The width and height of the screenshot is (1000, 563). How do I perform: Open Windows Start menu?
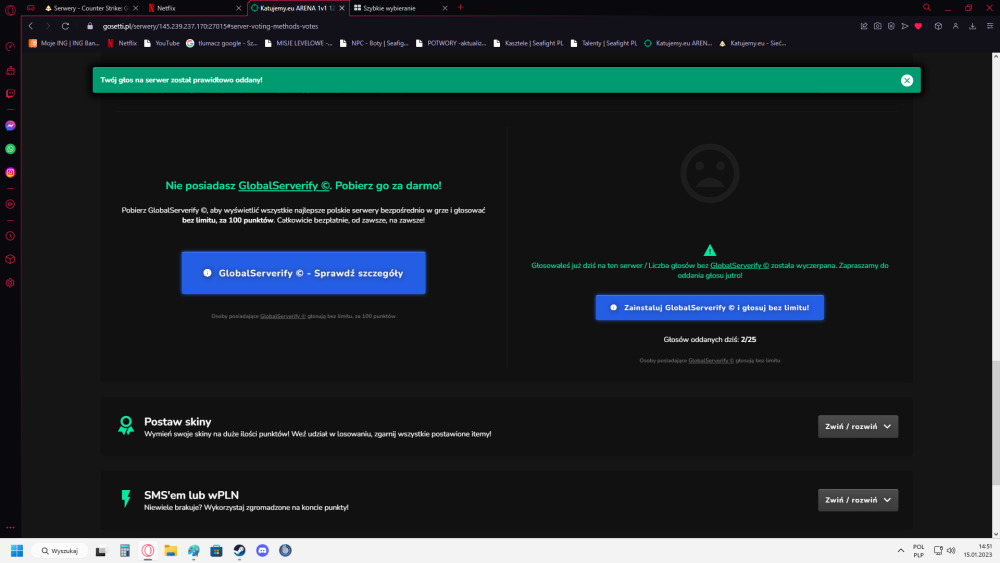[17, 551]
